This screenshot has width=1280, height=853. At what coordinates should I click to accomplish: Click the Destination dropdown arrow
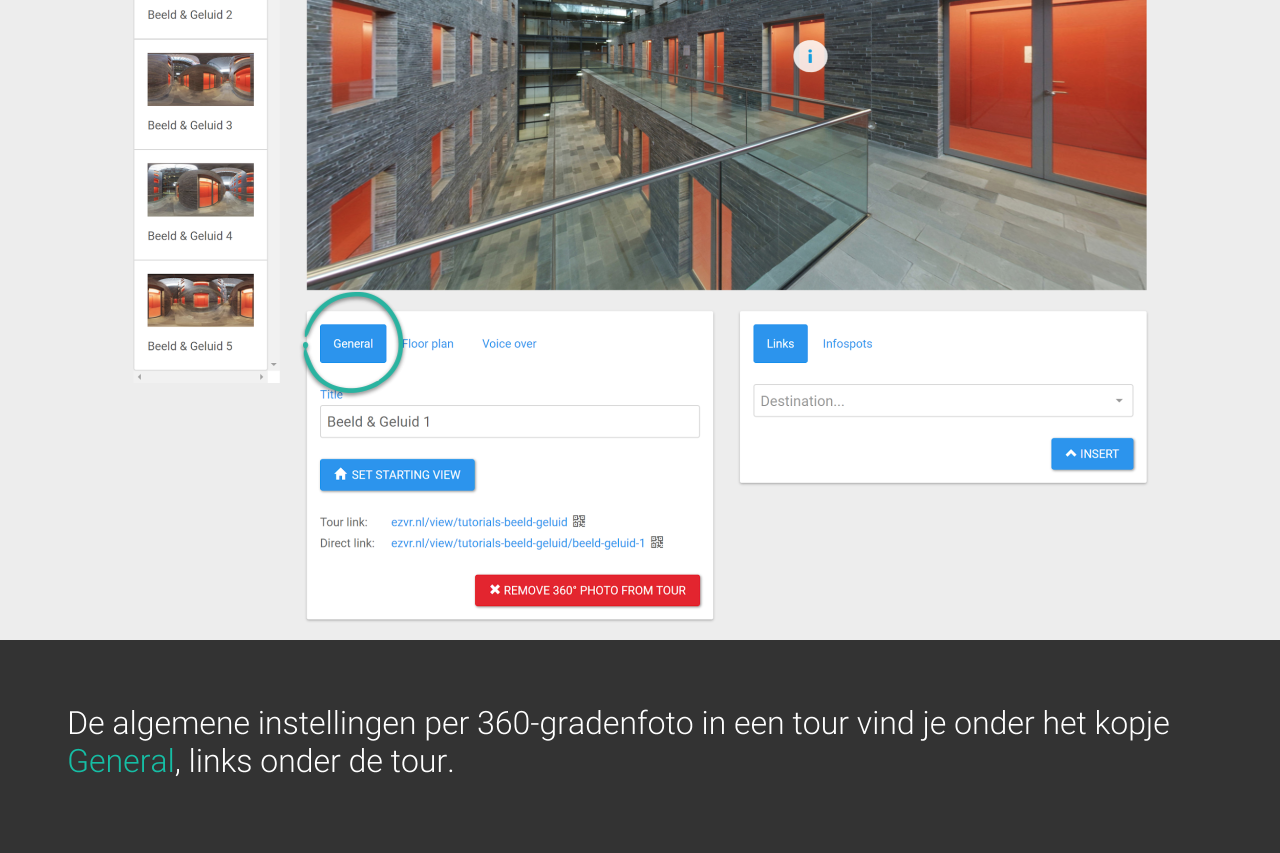pyautogui.click(x=1119, y=401)
